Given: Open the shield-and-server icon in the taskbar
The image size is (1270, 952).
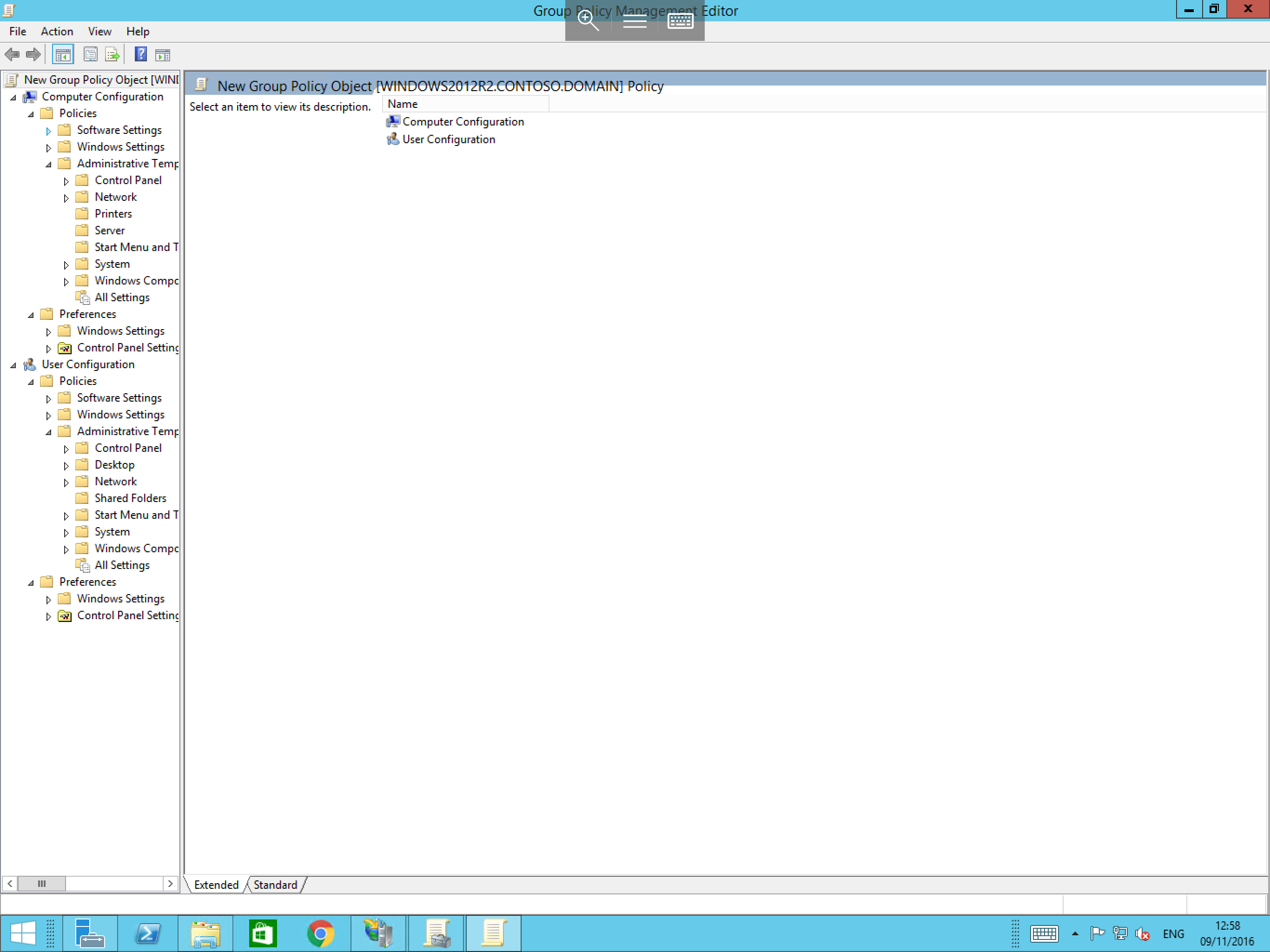Looking at the screenshot, I should click(x=378, y=933).
